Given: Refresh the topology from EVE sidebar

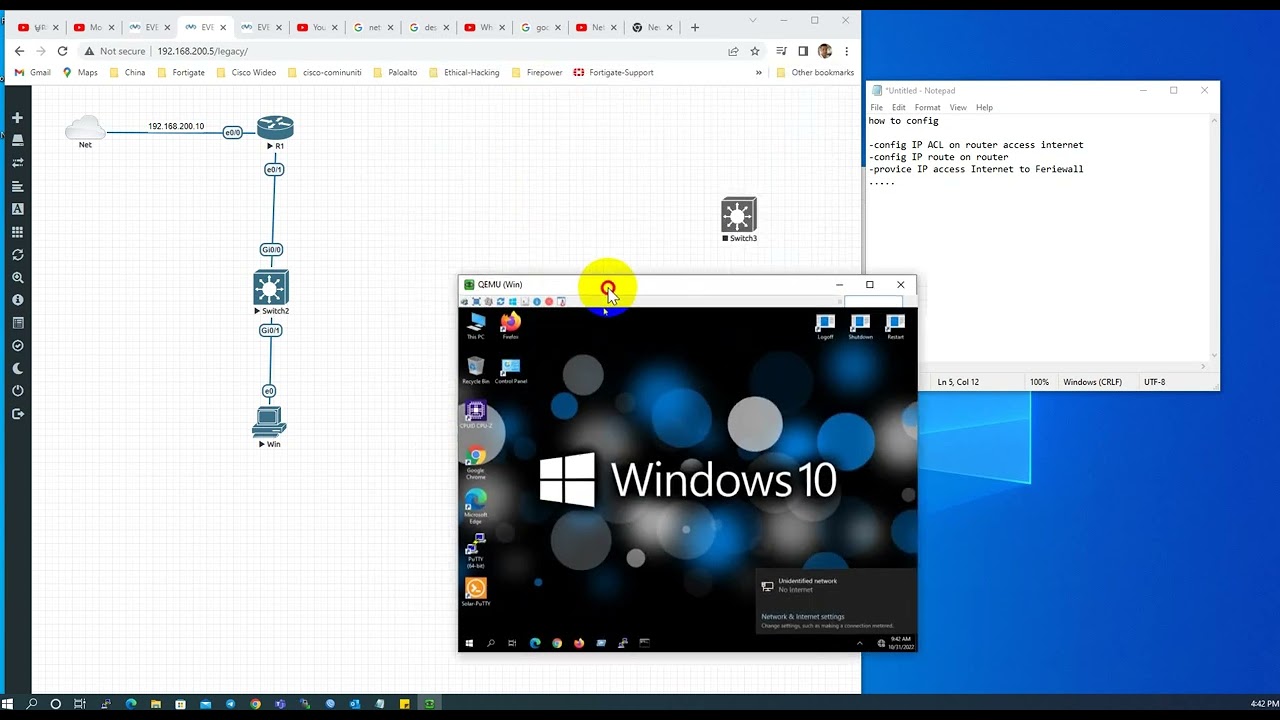Looking at the screenshot, I should [17, 255].
